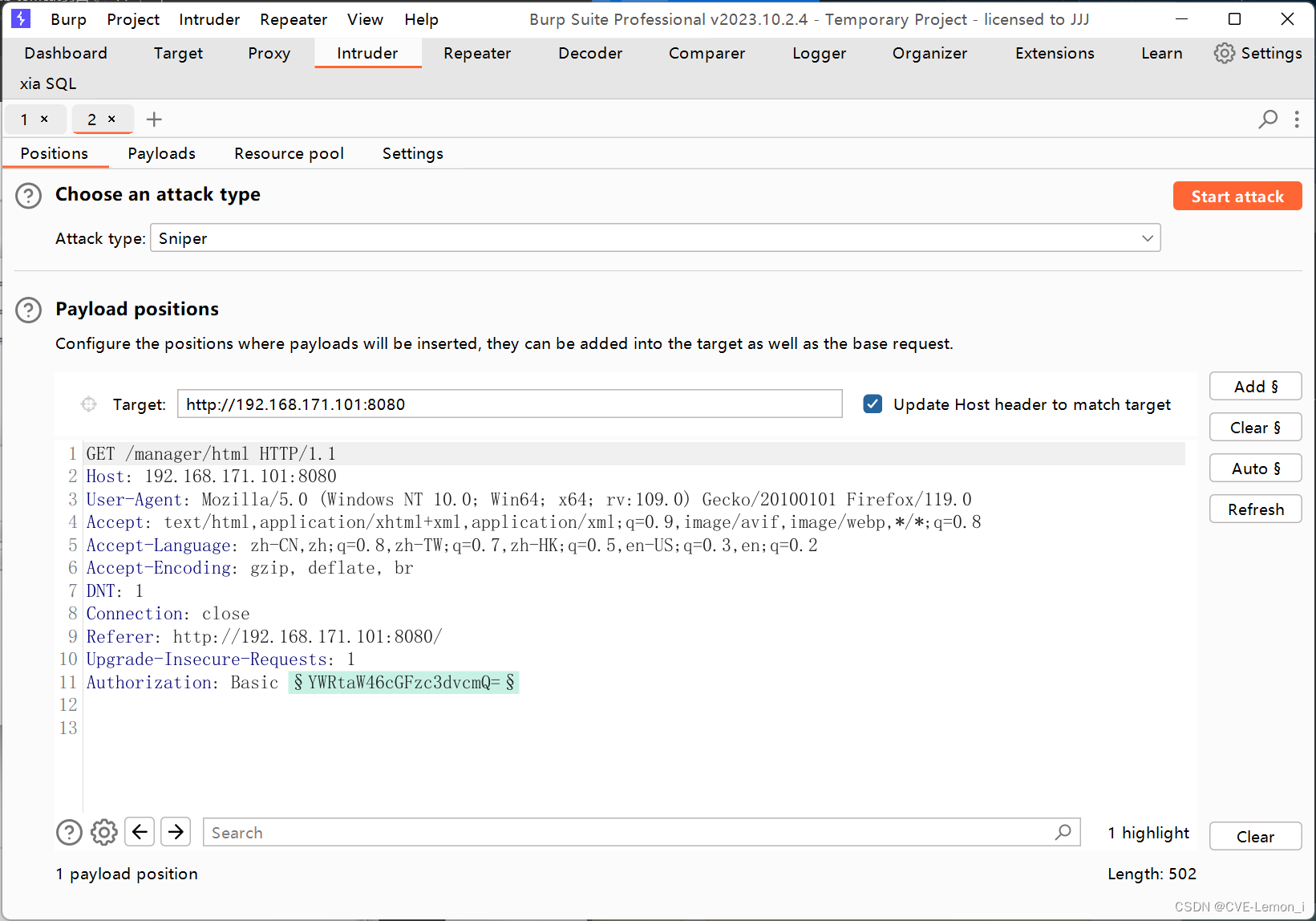Open editor search settings gear icon
The image size is (1316, 921).
(x=104, y=833)
